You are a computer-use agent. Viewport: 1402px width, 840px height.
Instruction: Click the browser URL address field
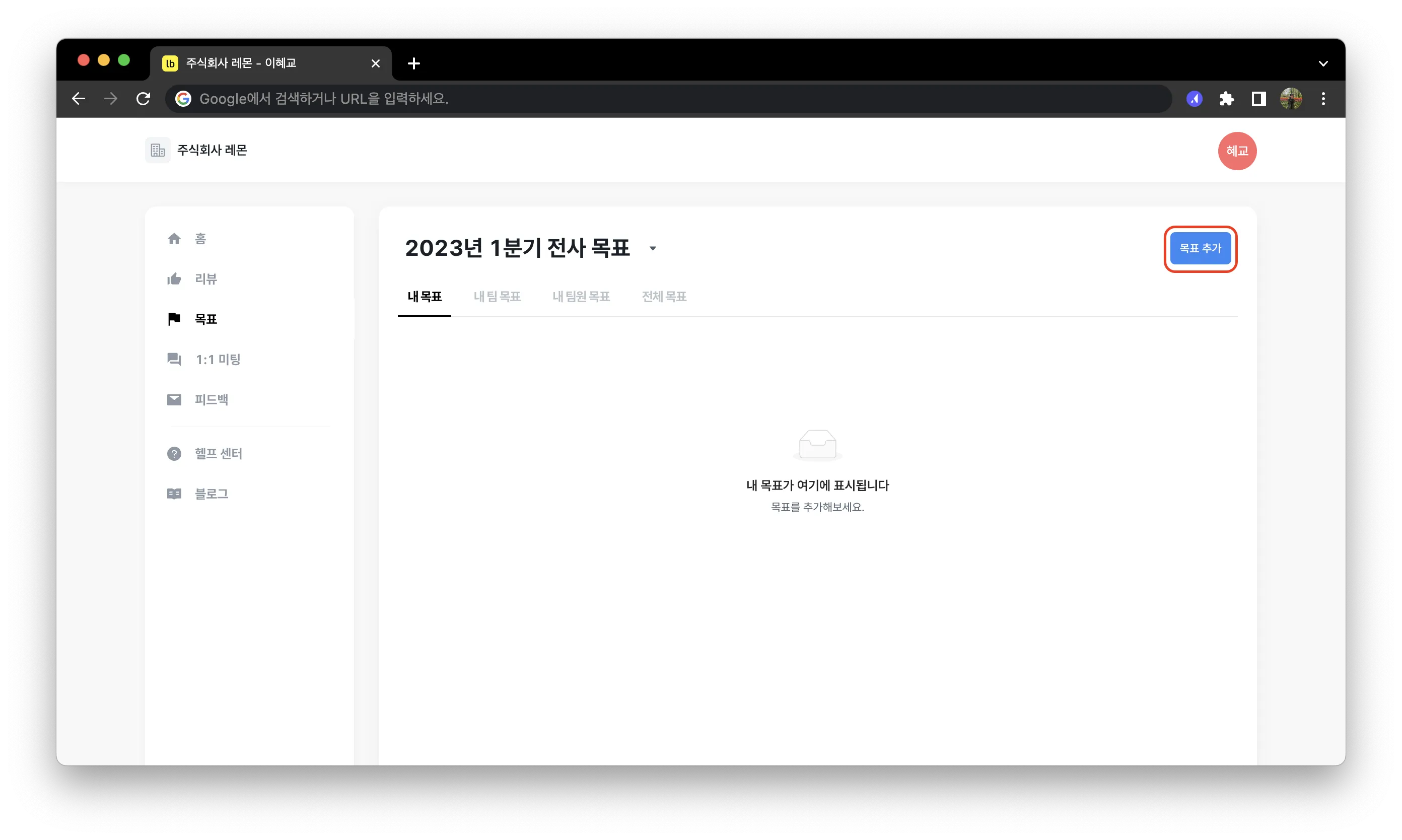click(668, 99)
